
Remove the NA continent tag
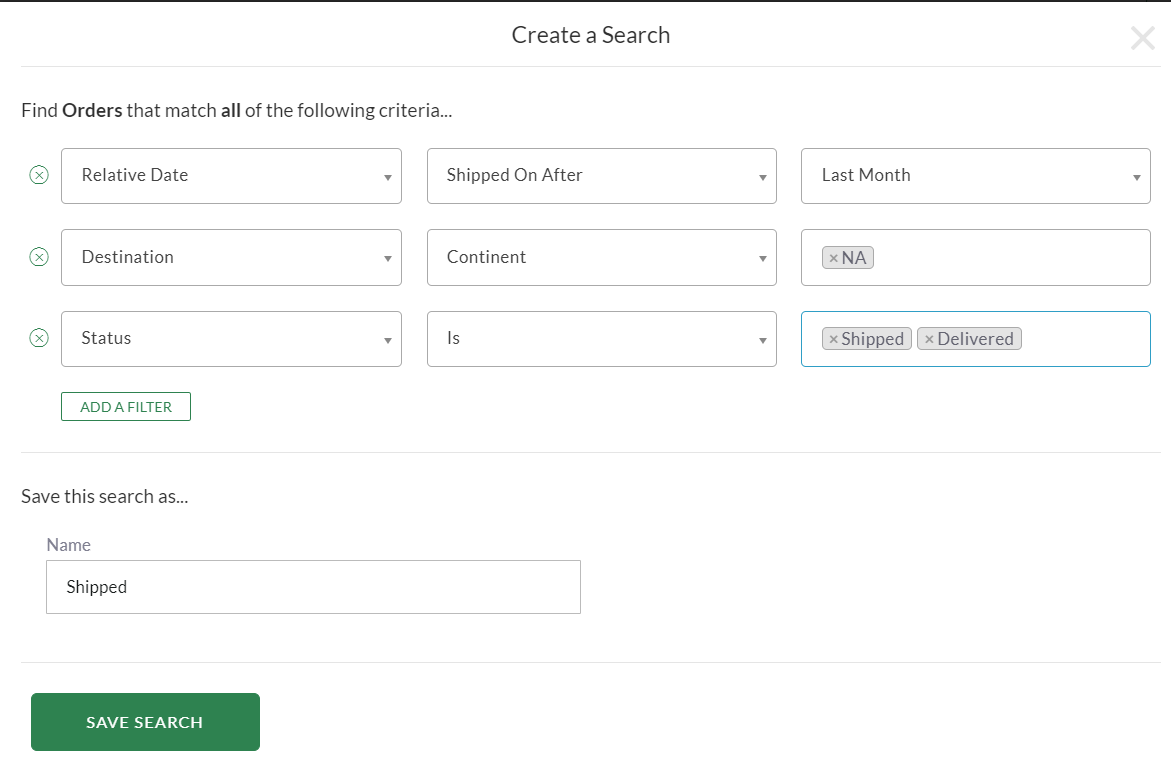(833, 258)
